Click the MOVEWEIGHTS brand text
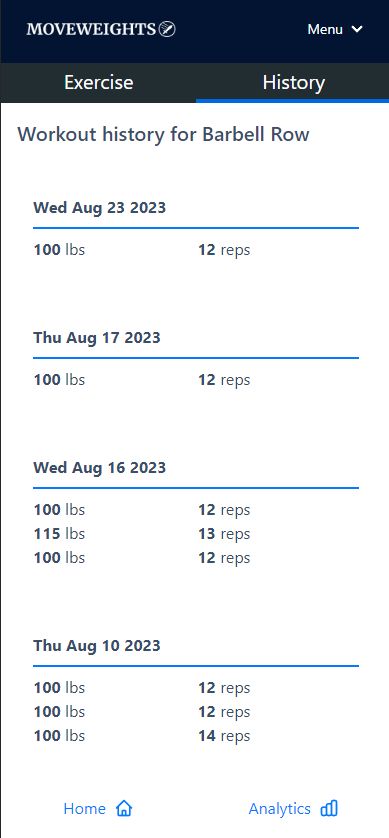 click(91, 29)
